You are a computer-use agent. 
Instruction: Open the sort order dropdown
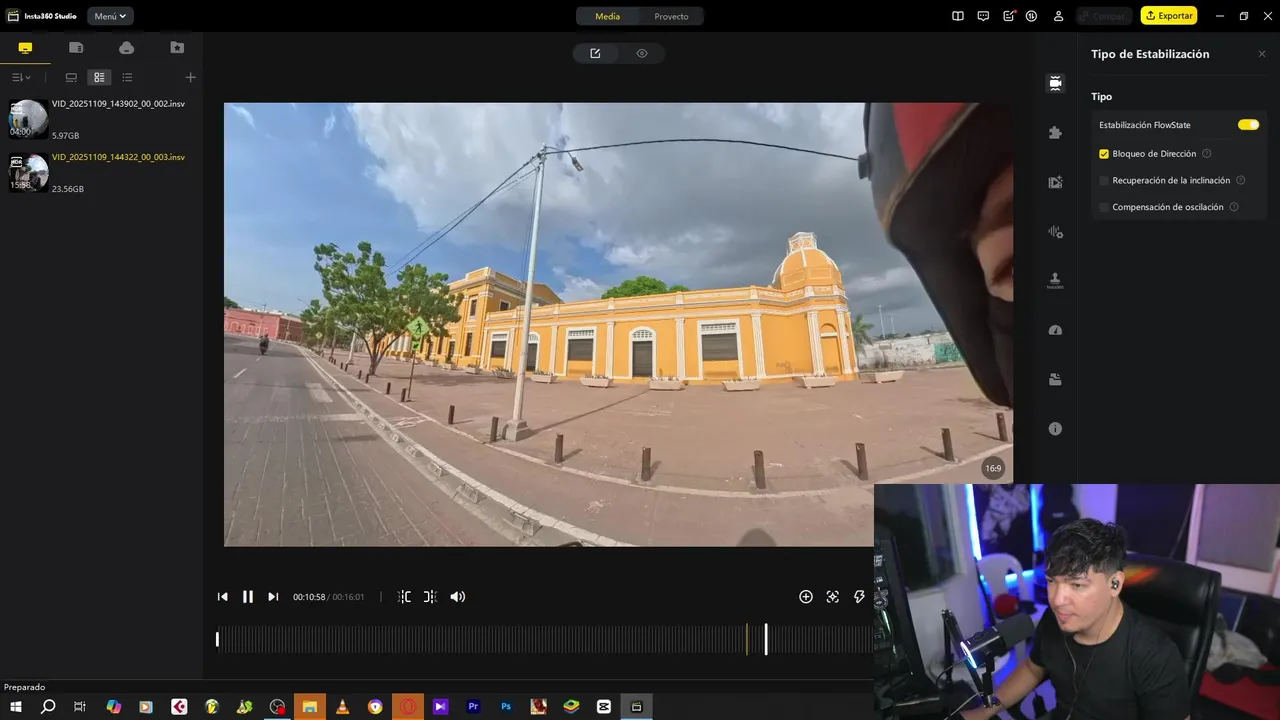click(x=21, y=77)
